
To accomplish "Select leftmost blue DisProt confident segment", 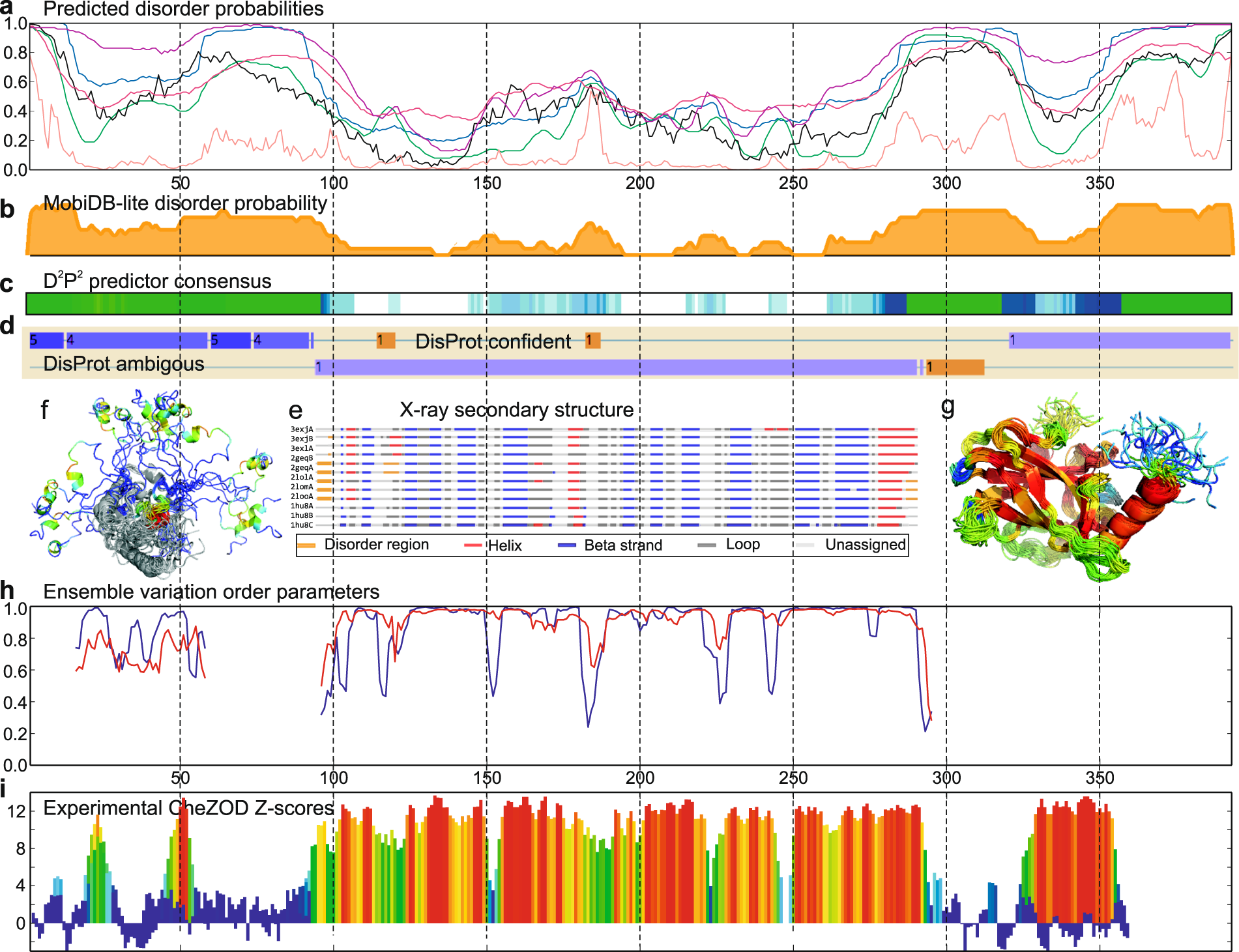I will (x=46, y=340).
